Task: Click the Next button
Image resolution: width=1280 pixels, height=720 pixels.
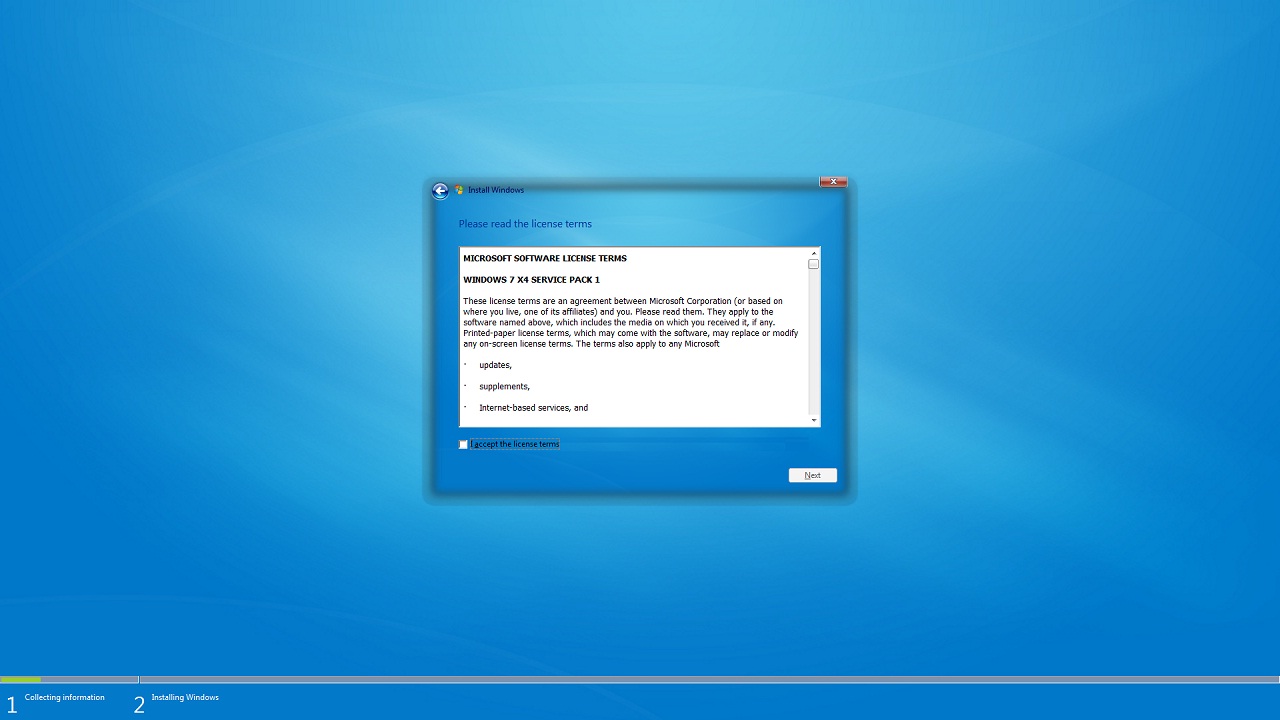Action: click(812, 475)
